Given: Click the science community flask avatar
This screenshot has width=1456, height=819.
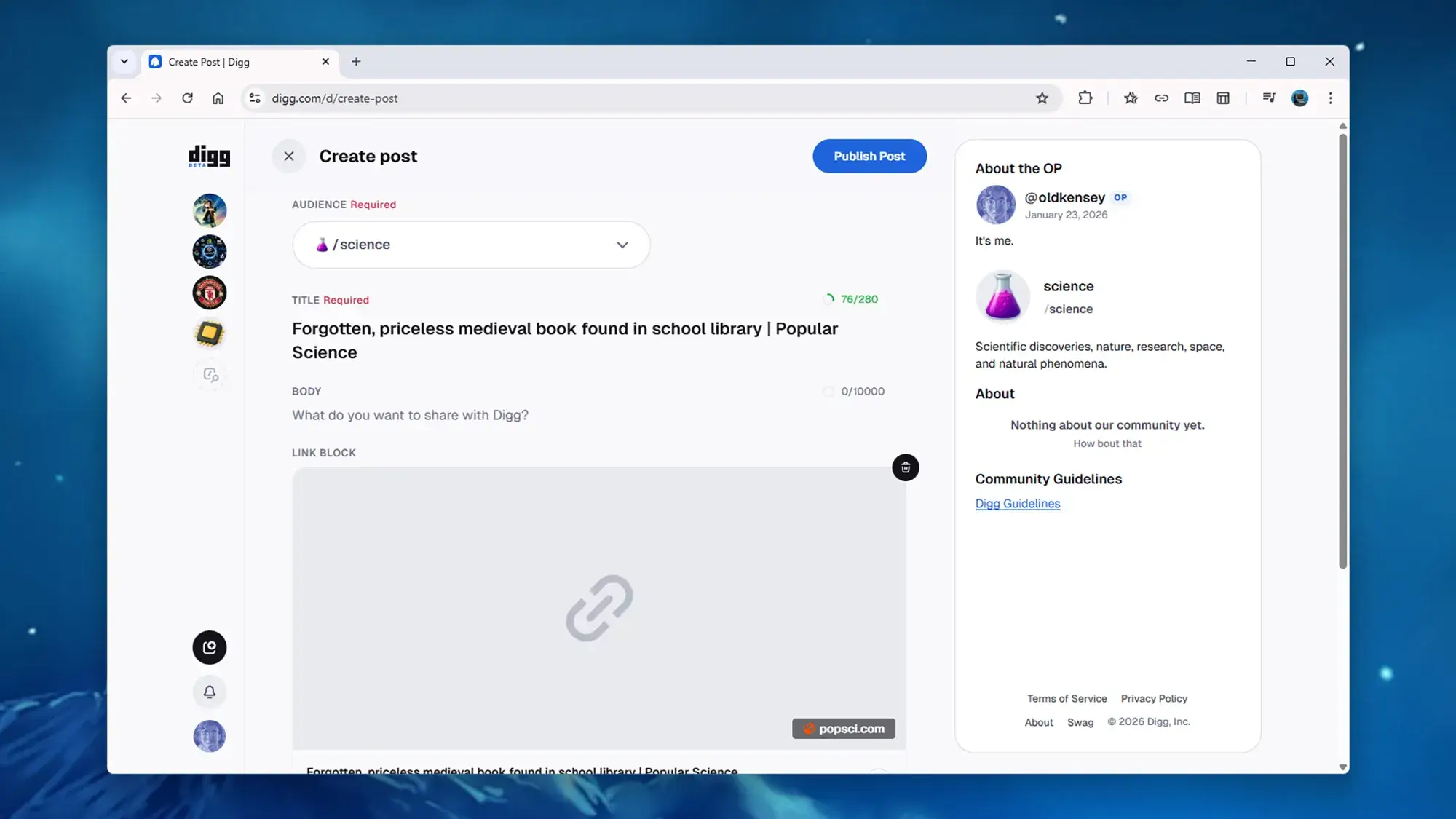Looking at the screenshot, I should coord(1002,296).
